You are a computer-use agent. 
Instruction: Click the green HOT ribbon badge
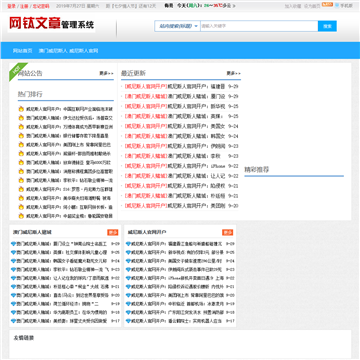pos(17,71)
